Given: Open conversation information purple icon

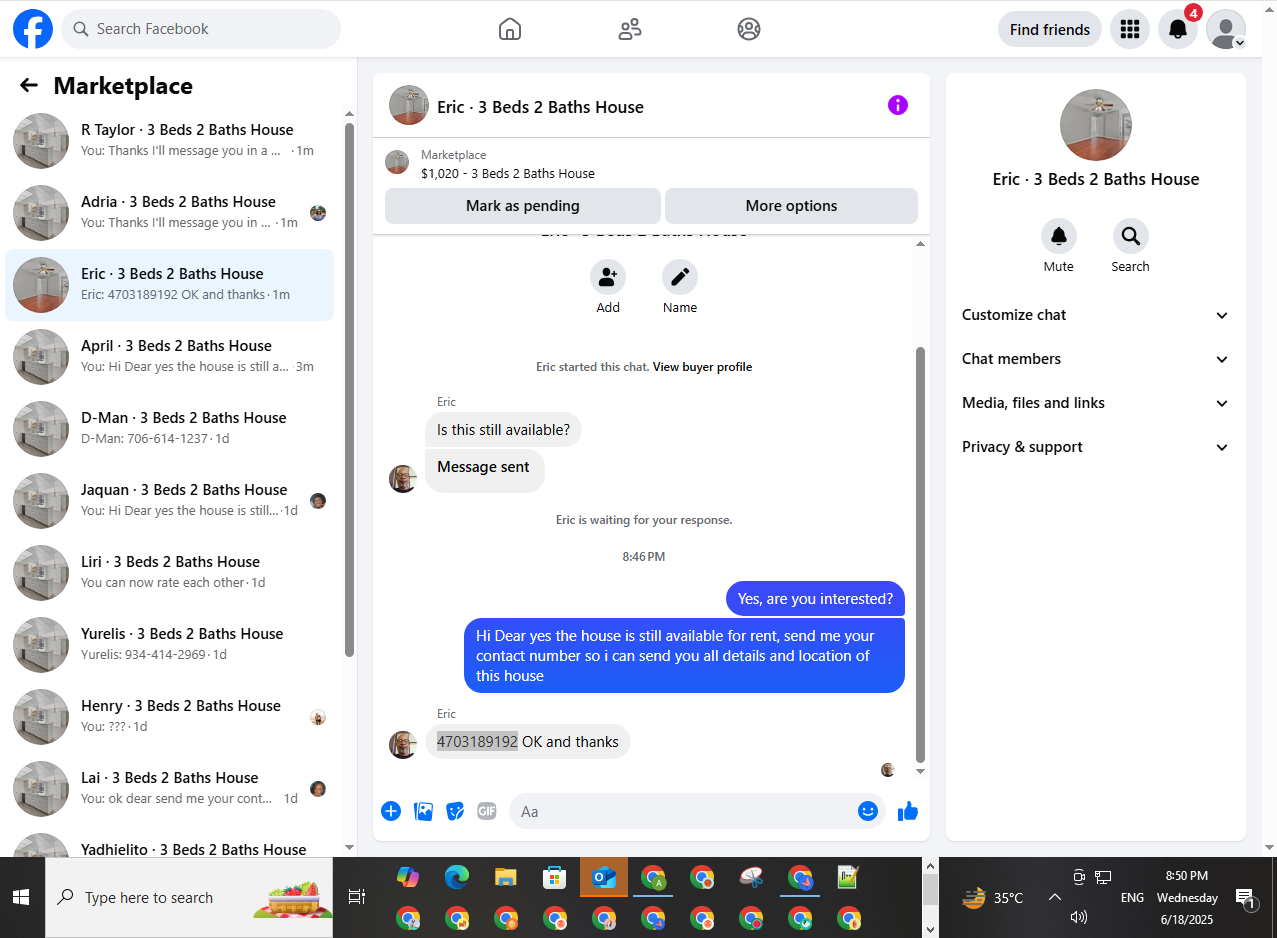Looking at the screenshot, I should (x=898, y=105).
